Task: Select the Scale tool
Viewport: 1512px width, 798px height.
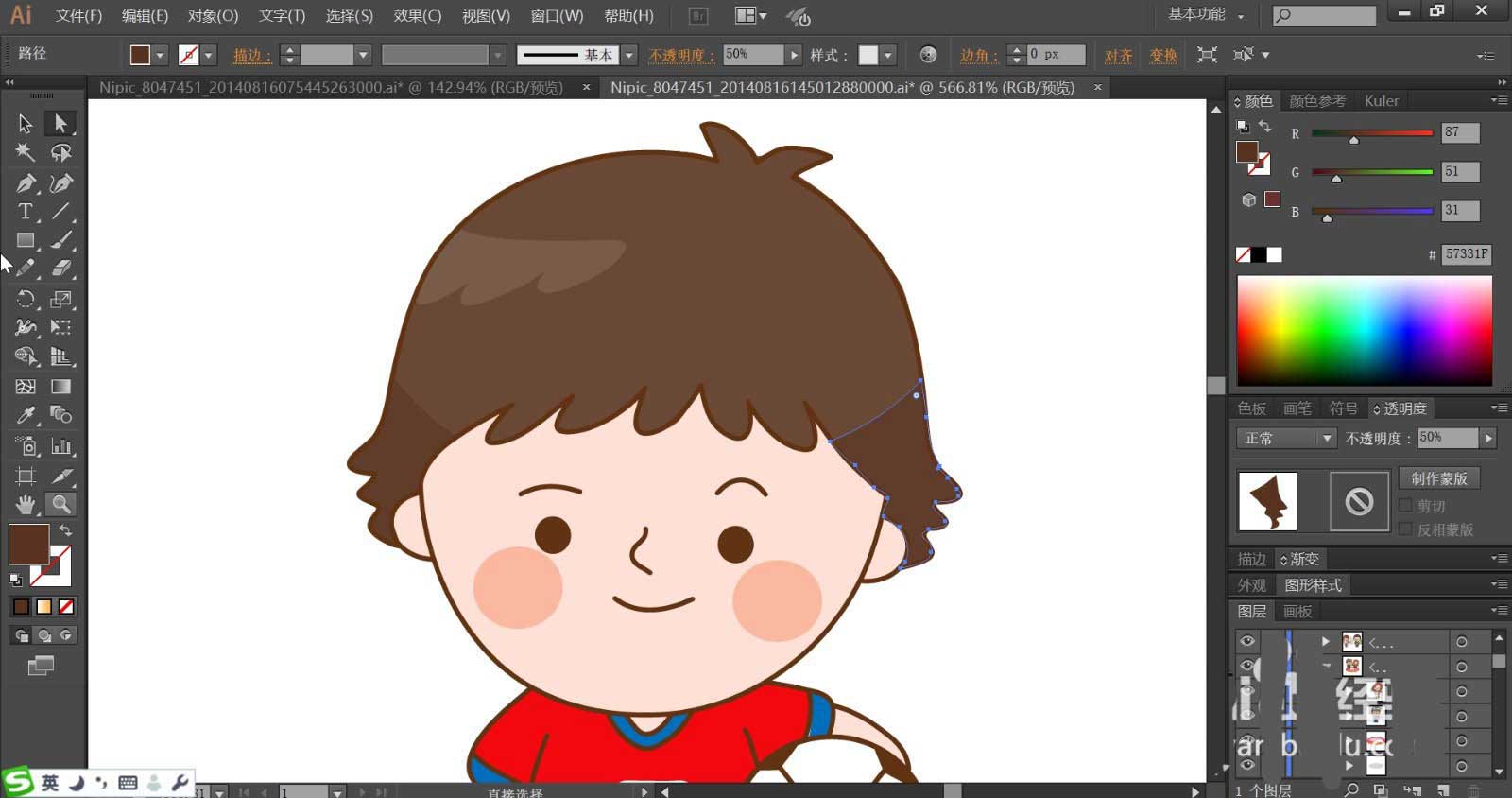Action: (61, 300)
